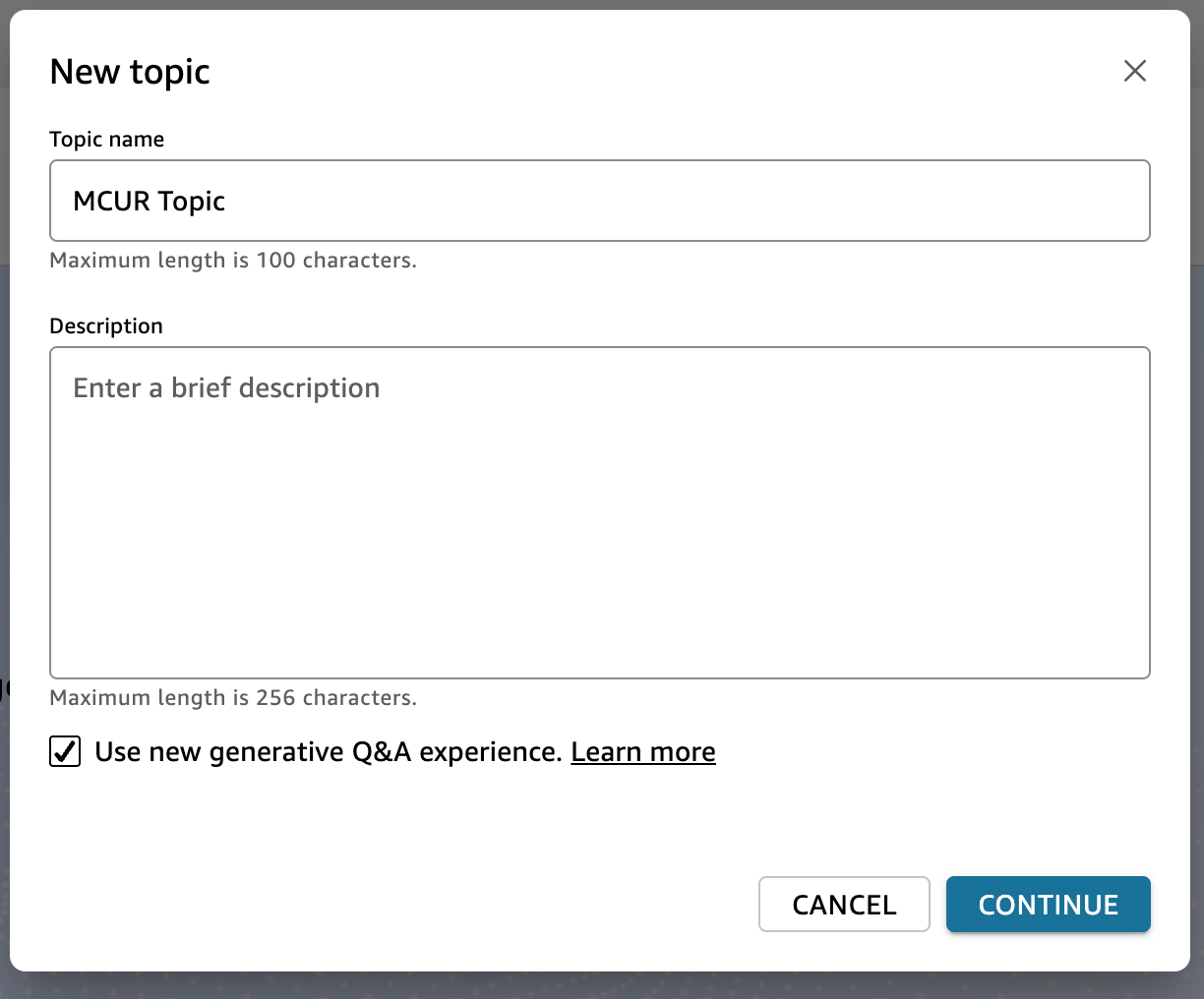1204x999 pixels.
Task: Click the "Use new generative Q&A experience" label
Action: (x=328, y=752)
